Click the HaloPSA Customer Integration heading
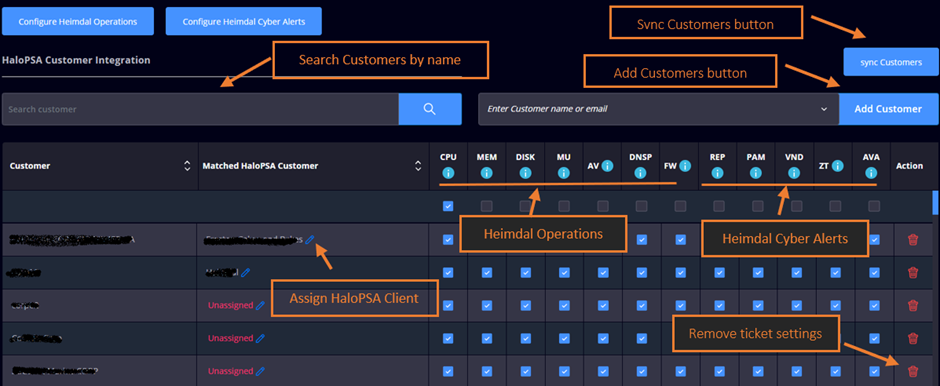Viewport: 940px width, 386px height. click(76, 60)
